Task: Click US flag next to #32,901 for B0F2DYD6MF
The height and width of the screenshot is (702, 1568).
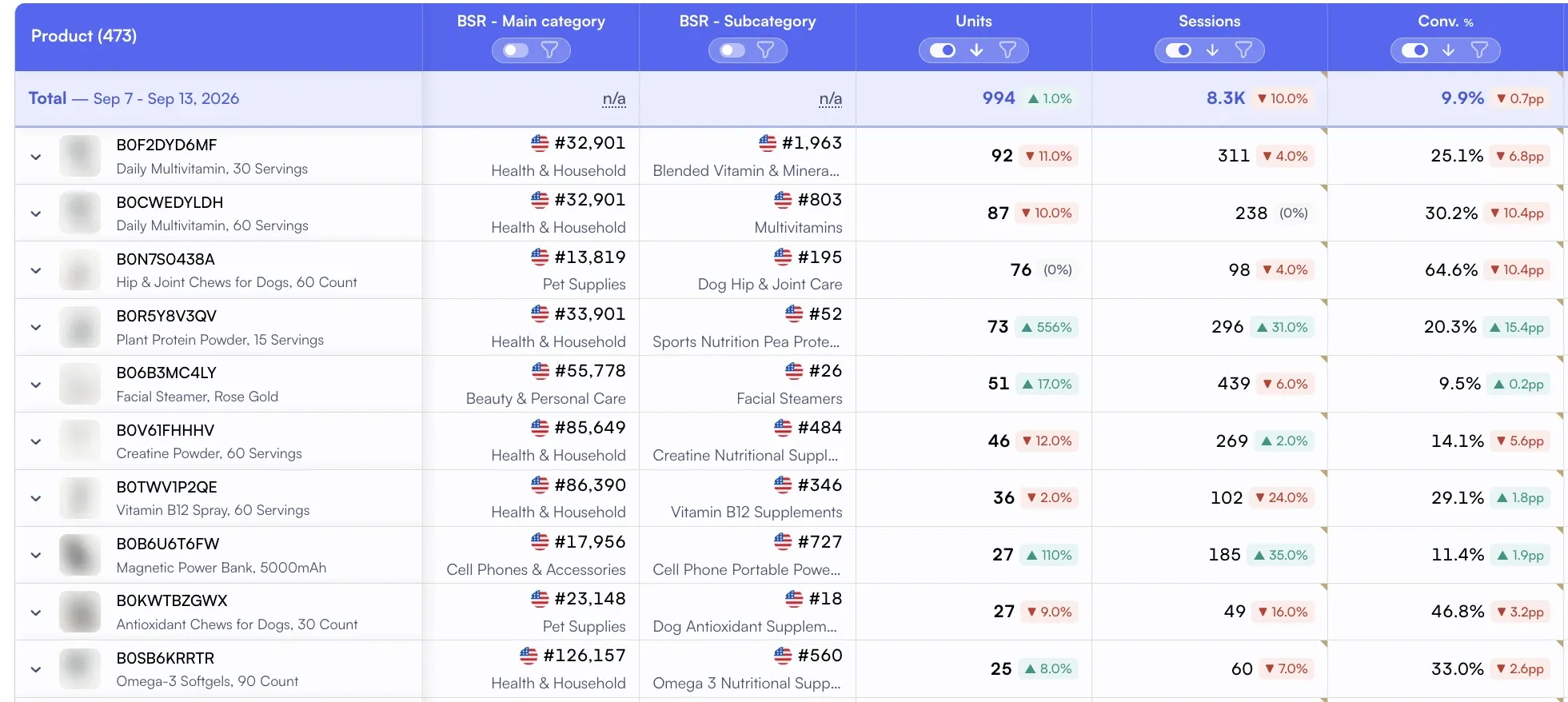Action: [x=540, y=143]
